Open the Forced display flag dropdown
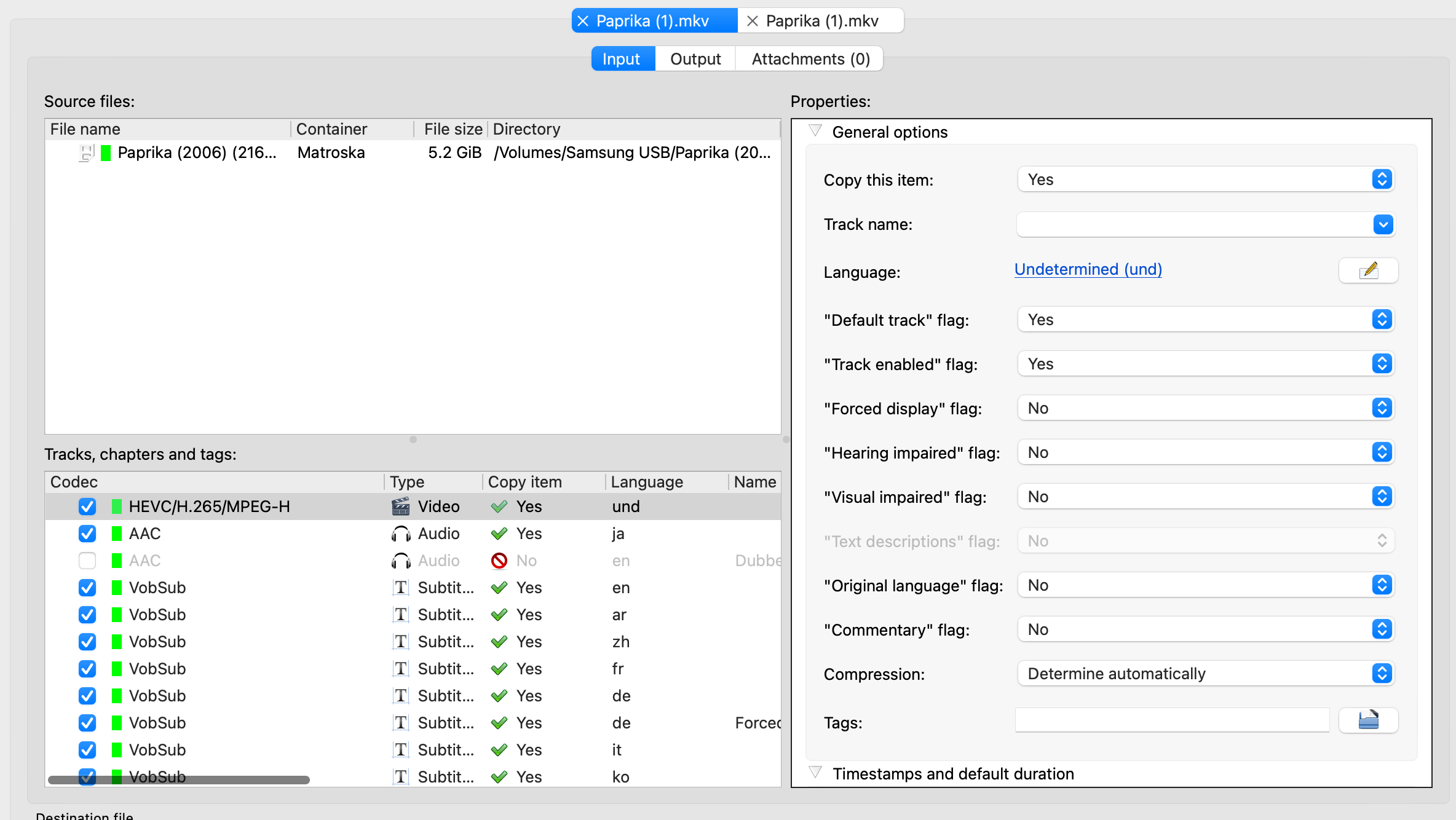Image resolution: width=1456 pixels, height=820 pixels. pos(1206,408)
